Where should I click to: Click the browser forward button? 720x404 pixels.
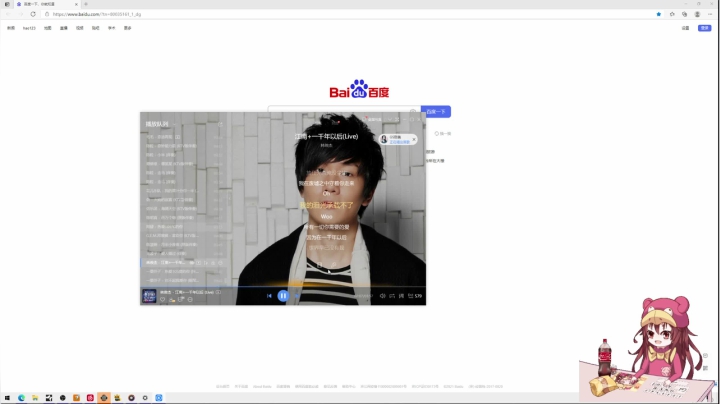point(21,14)
